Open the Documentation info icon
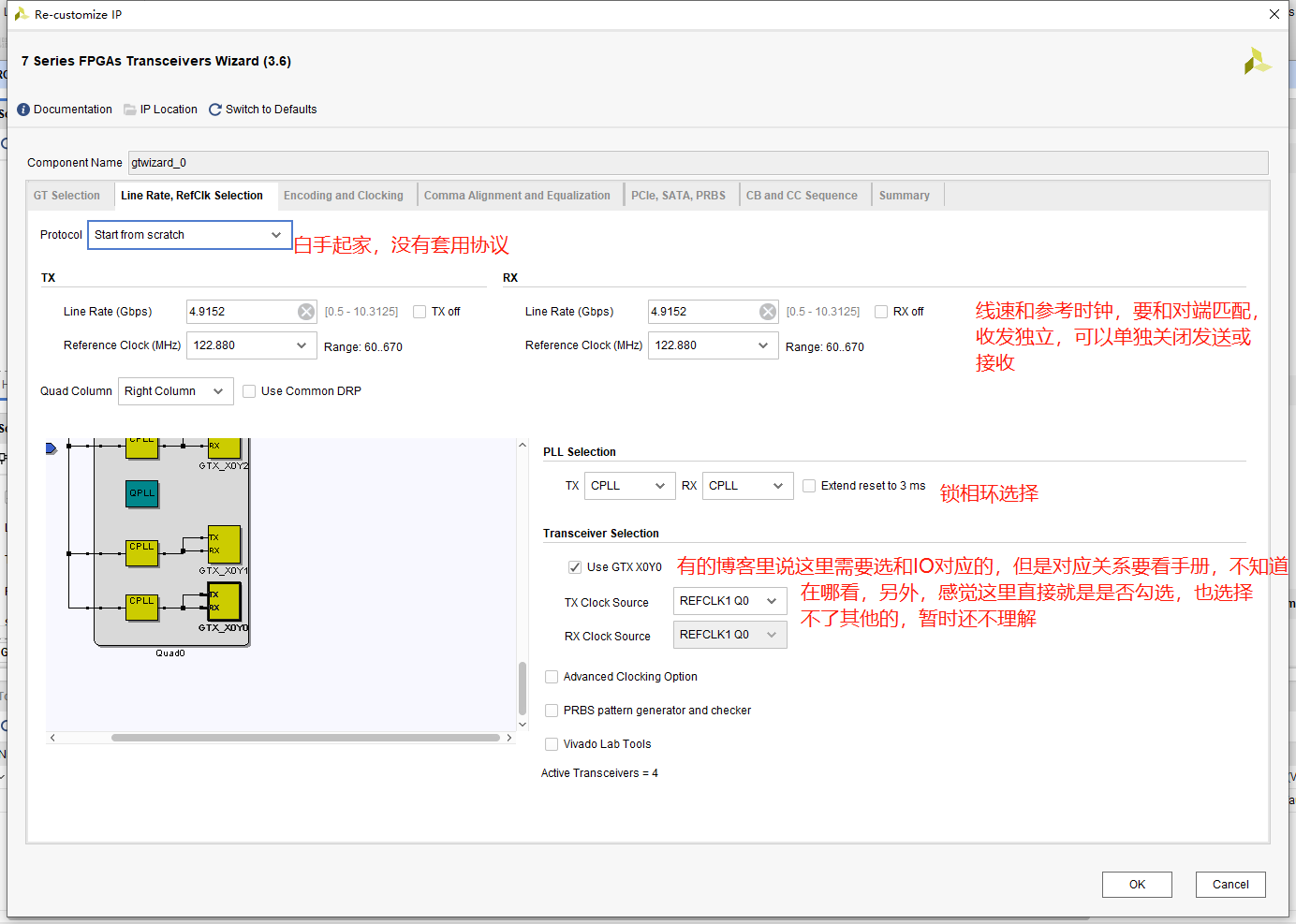This screenshot has width=1296, height=924. point(23,110)
